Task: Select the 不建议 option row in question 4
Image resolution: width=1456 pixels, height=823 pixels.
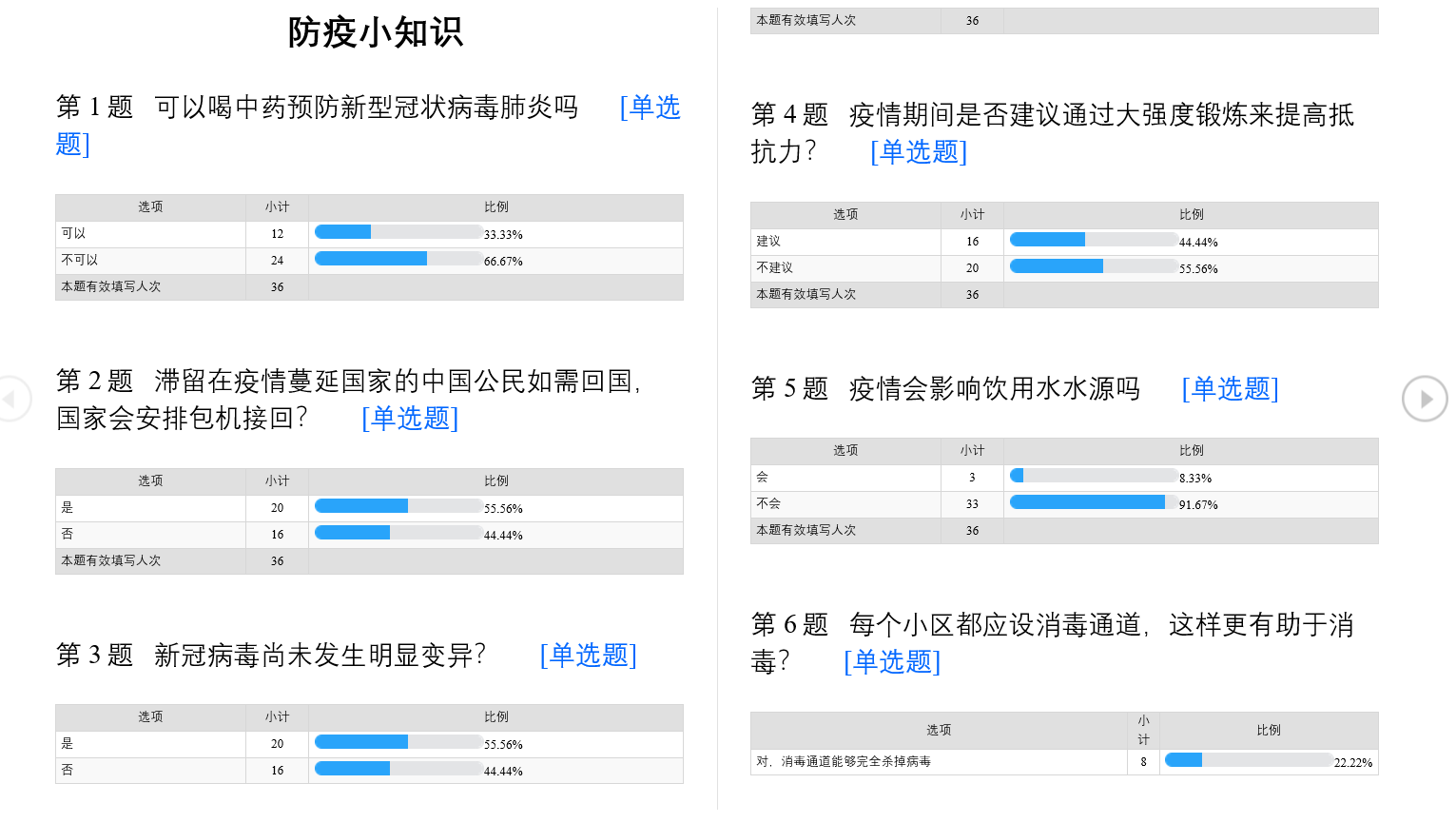Action: pyautogui.click(x=1064, y=268)
